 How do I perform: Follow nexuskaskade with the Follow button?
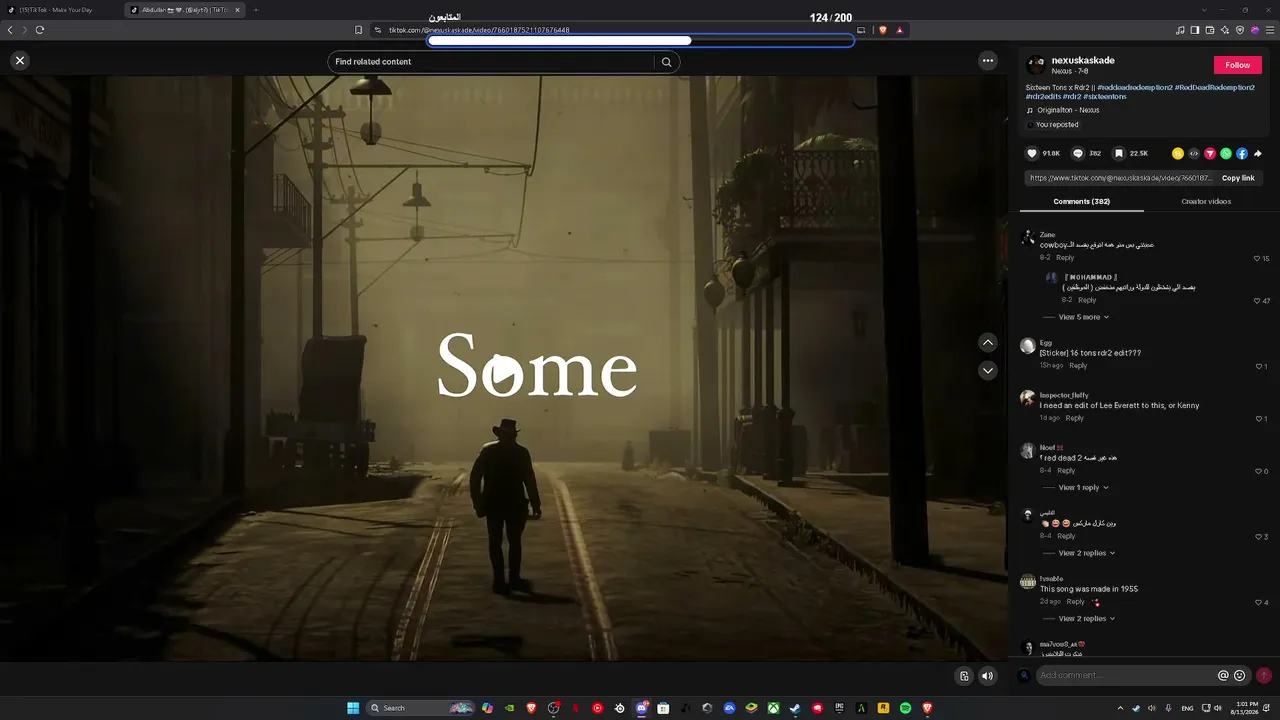click(x=1238, y=65)
